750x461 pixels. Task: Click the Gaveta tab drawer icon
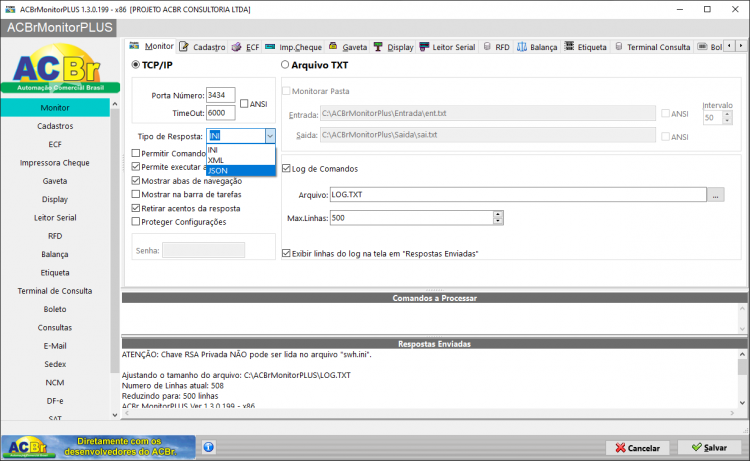point(333,46)
